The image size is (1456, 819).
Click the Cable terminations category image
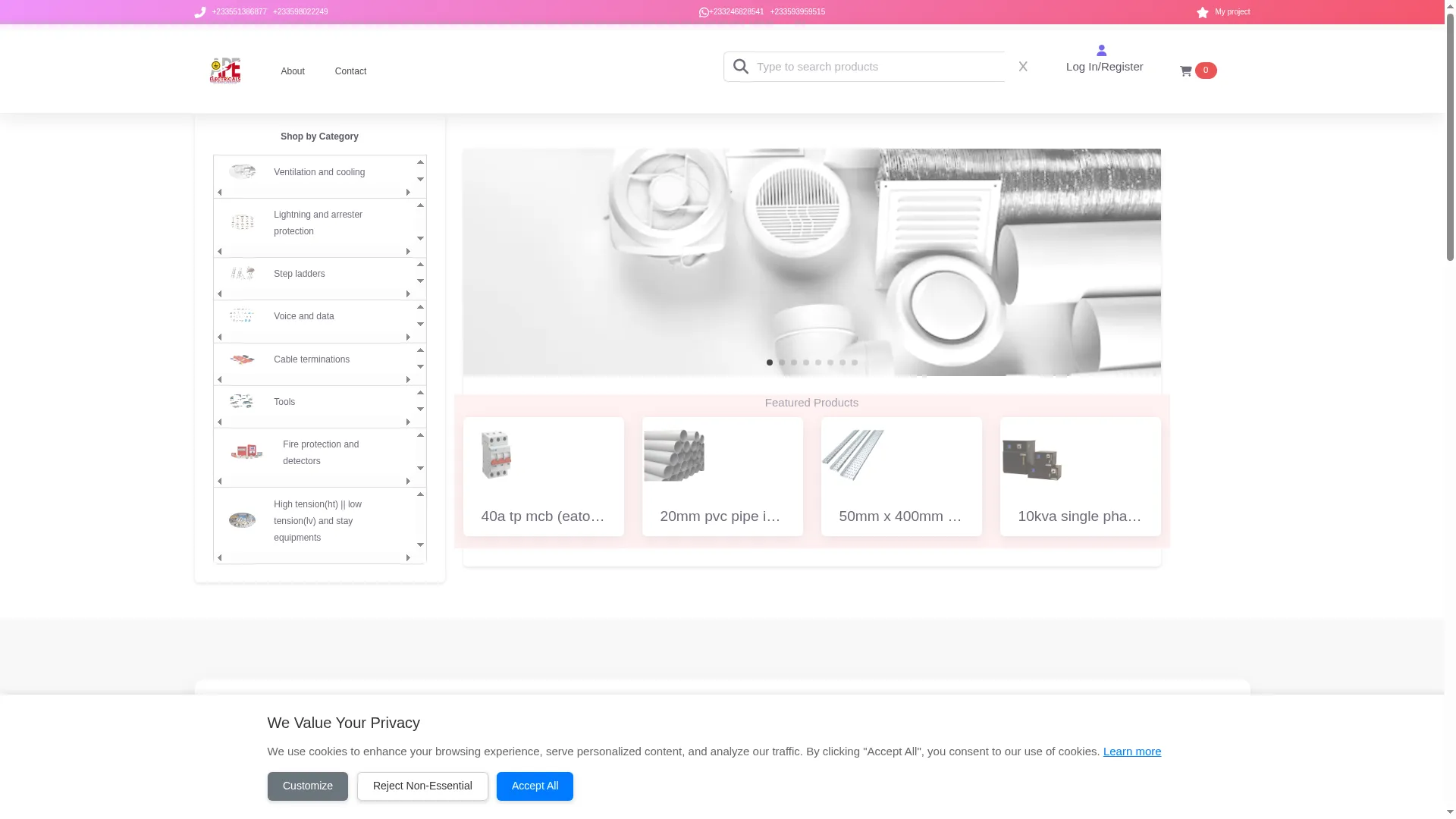click(x=243, y=359)
